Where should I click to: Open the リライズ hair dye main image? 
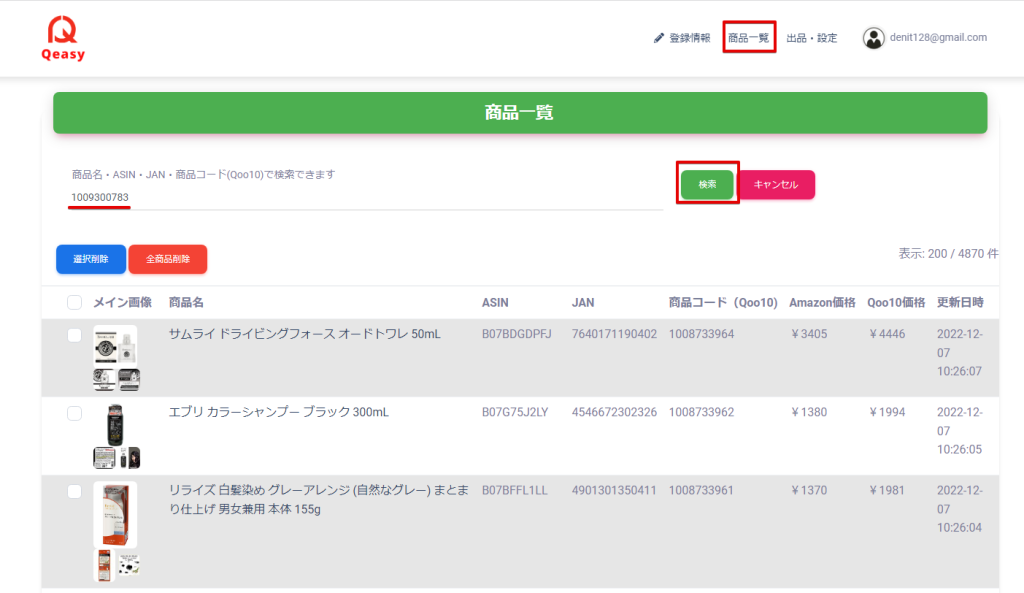click(x=115, y=514)
